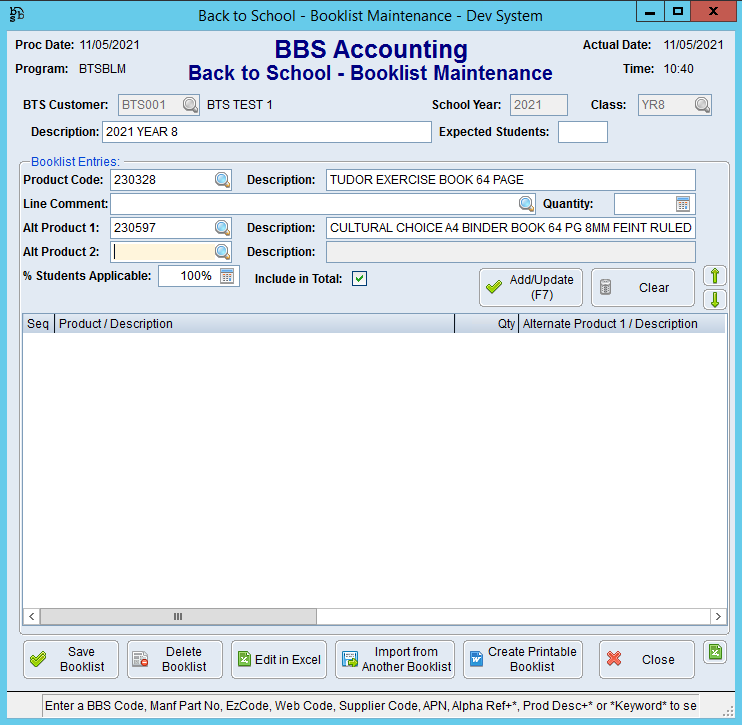Viewport: 742px width, 725px height.
Task: Click Import from Another Booklist
Action: point(395,660)
